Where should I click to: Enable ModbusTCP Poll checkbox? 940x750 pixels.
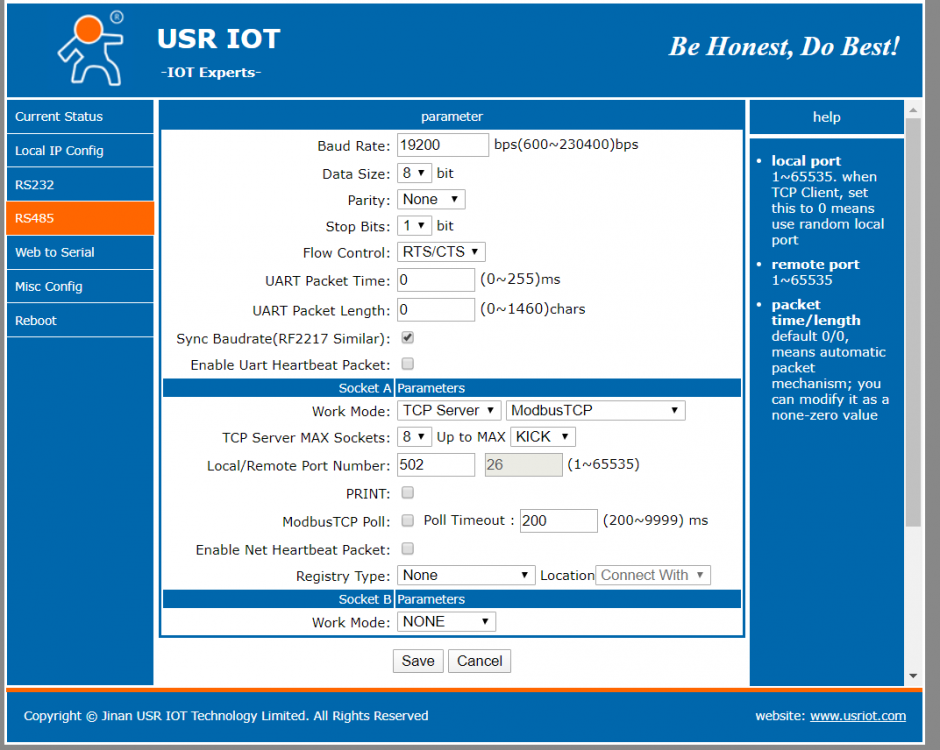coord(408,520)
